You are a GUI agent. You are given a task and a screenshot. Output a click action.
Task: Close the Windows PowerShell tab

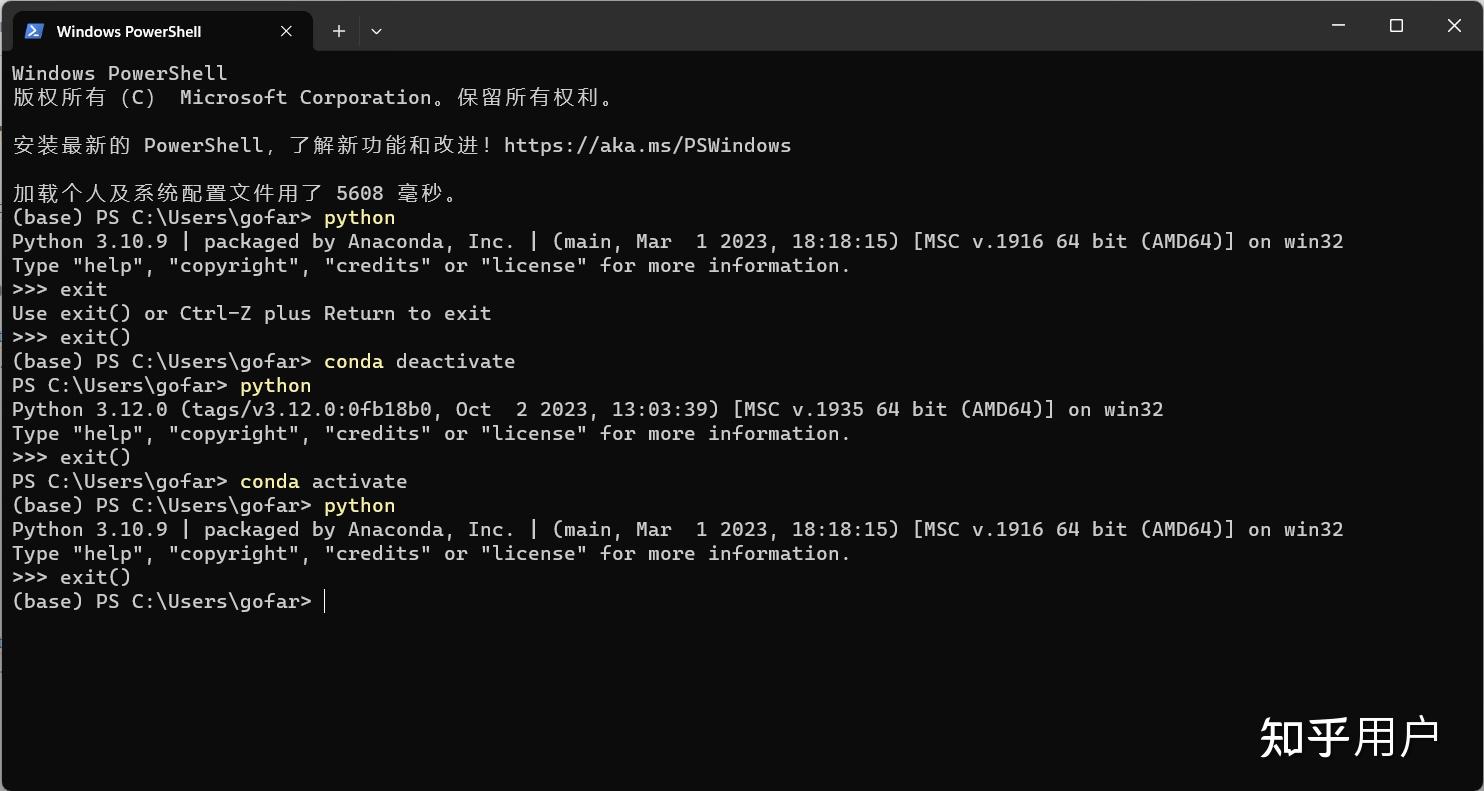pyautogui.click(x=286, y=31)
